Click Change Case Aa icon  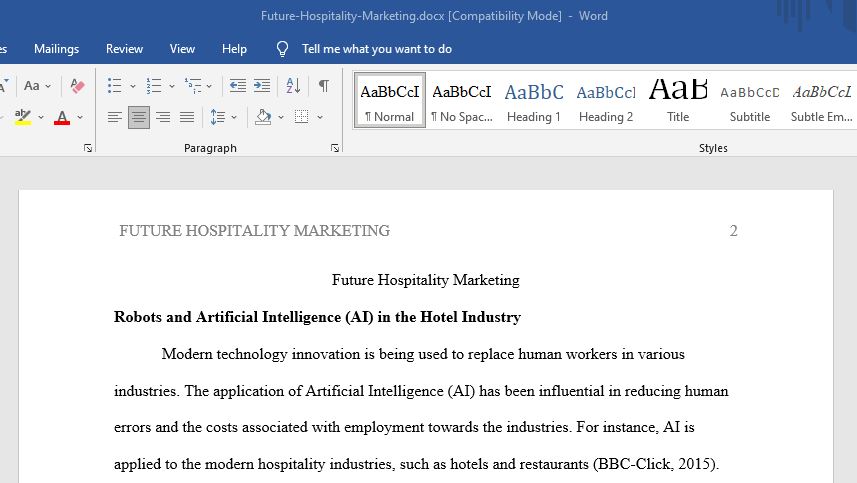point(32,86)
